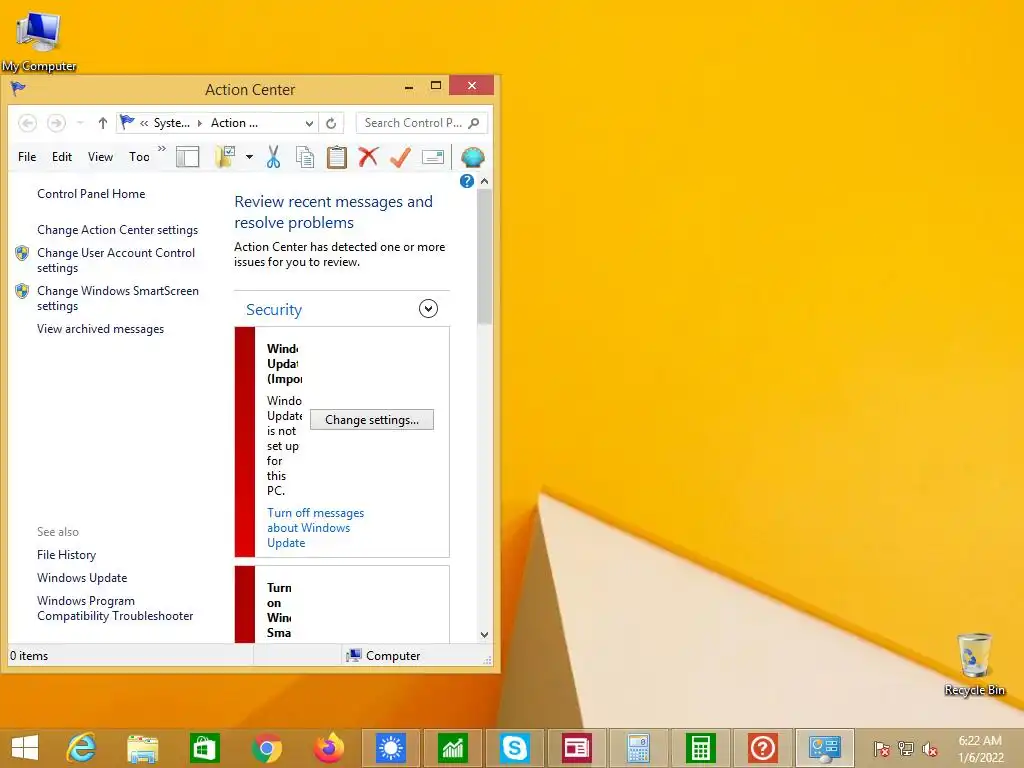Open the recent locations dropdown arrow

click(x=80, y=123)
